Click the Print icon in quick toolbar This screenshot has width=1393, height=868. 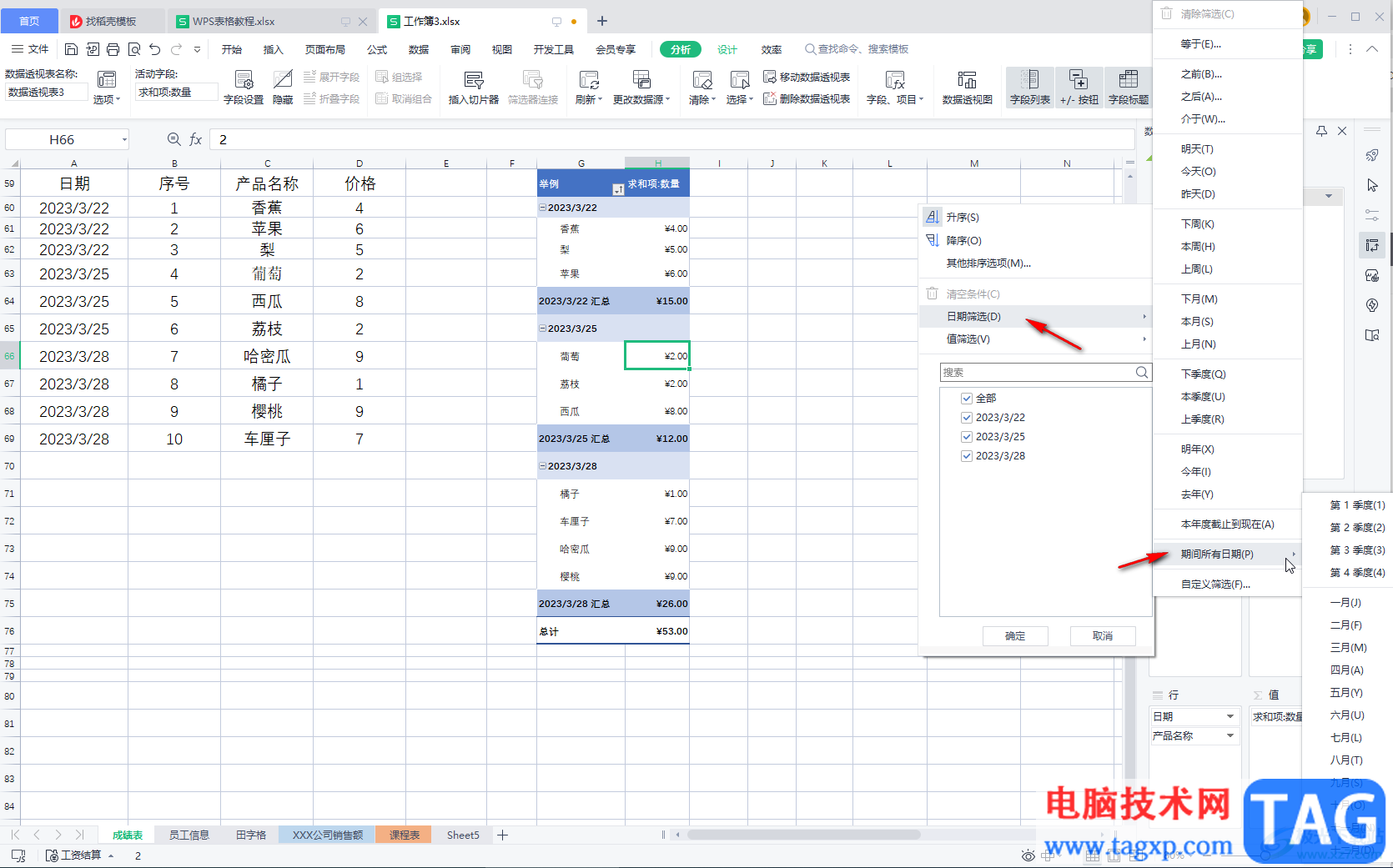click(113, 49)
